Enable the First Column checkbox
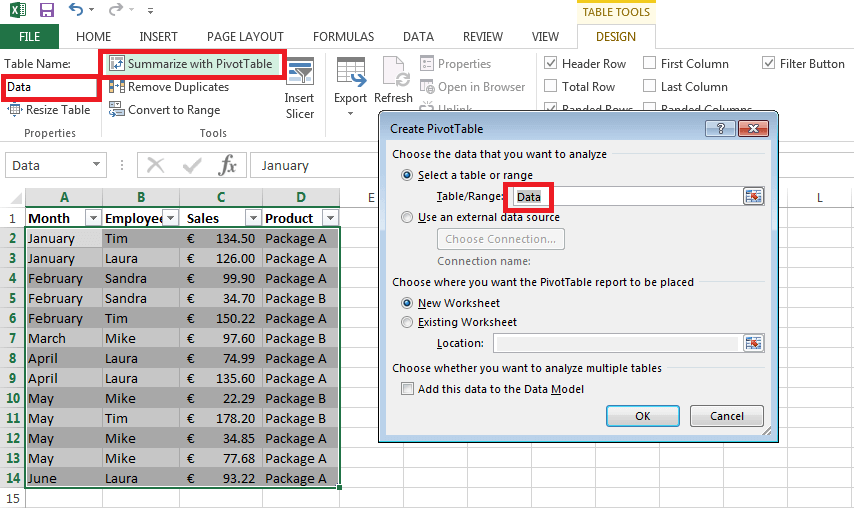 [649, 63]
